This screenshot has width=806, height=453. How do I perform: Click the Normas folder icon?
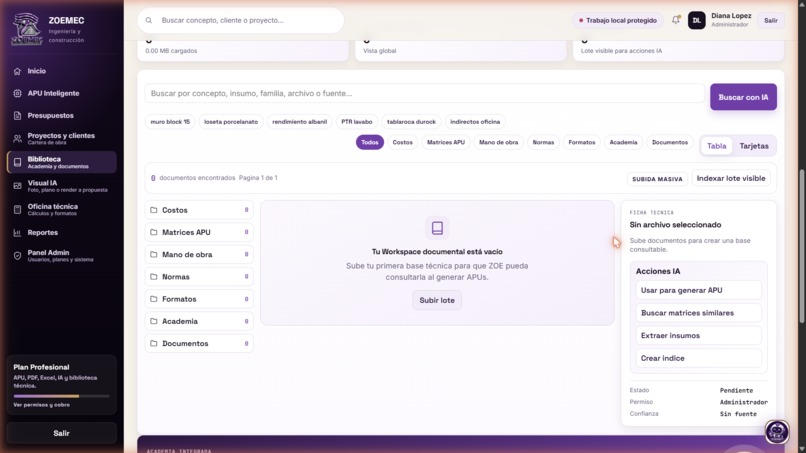154,277
